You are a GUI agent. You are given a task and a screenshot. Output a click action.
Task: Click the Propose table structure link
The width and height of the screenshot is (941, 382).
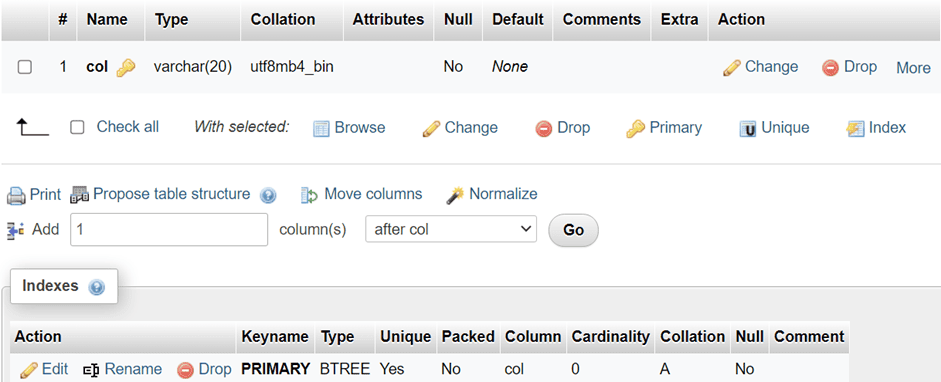(x=172, y=194)
